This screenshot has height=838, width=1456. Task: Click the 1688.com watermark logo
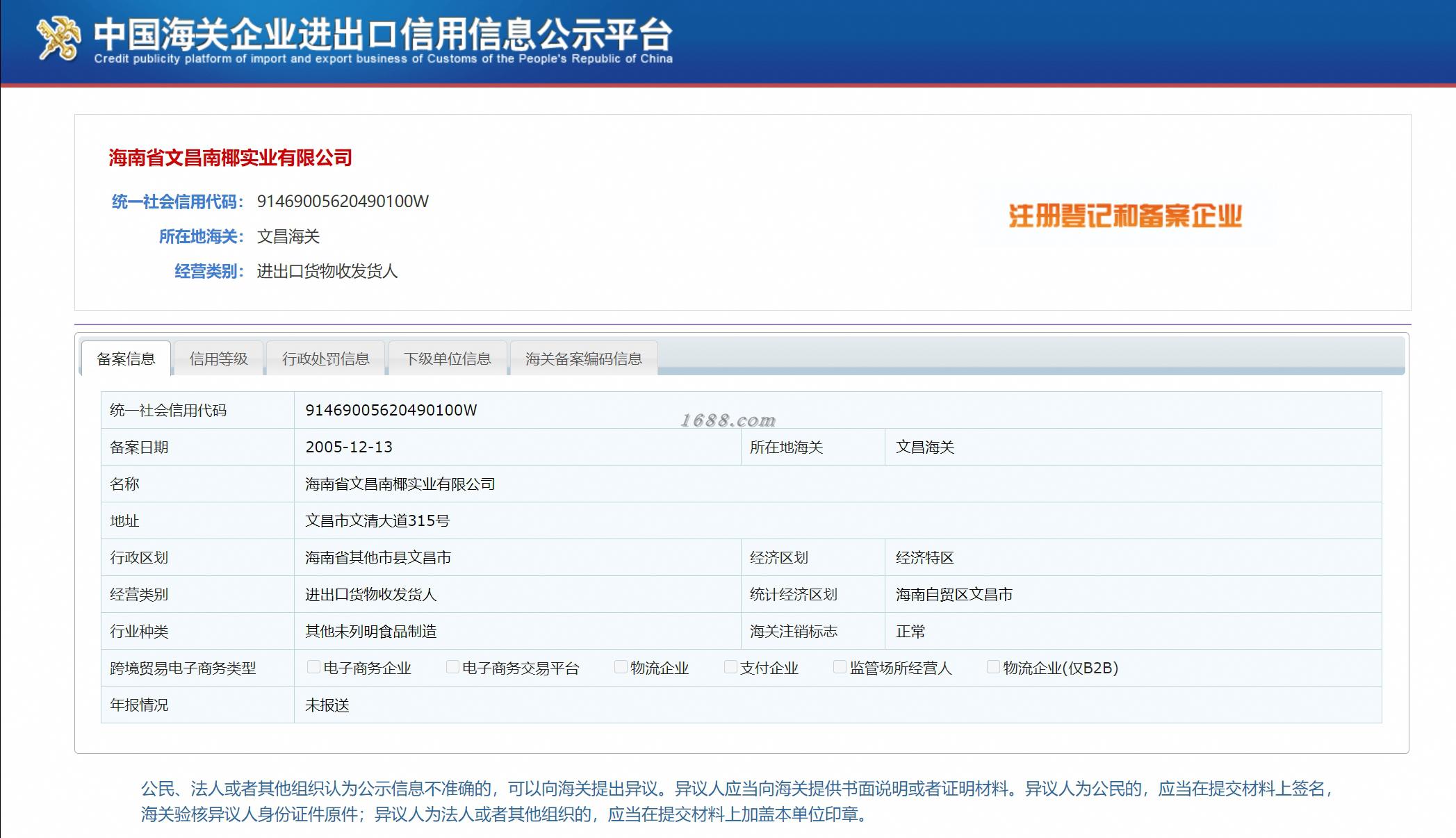click(728, 420)
